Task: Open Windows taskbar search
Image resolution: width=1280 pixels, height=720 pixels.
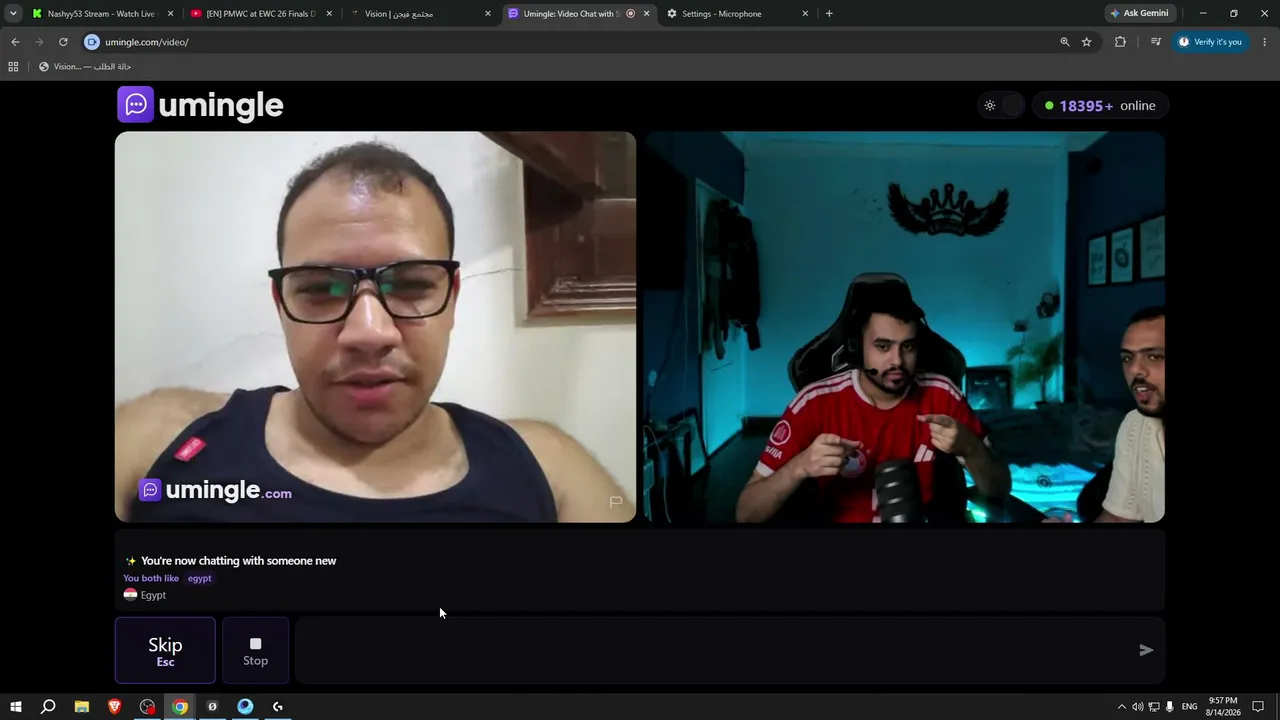Action: 48,707
